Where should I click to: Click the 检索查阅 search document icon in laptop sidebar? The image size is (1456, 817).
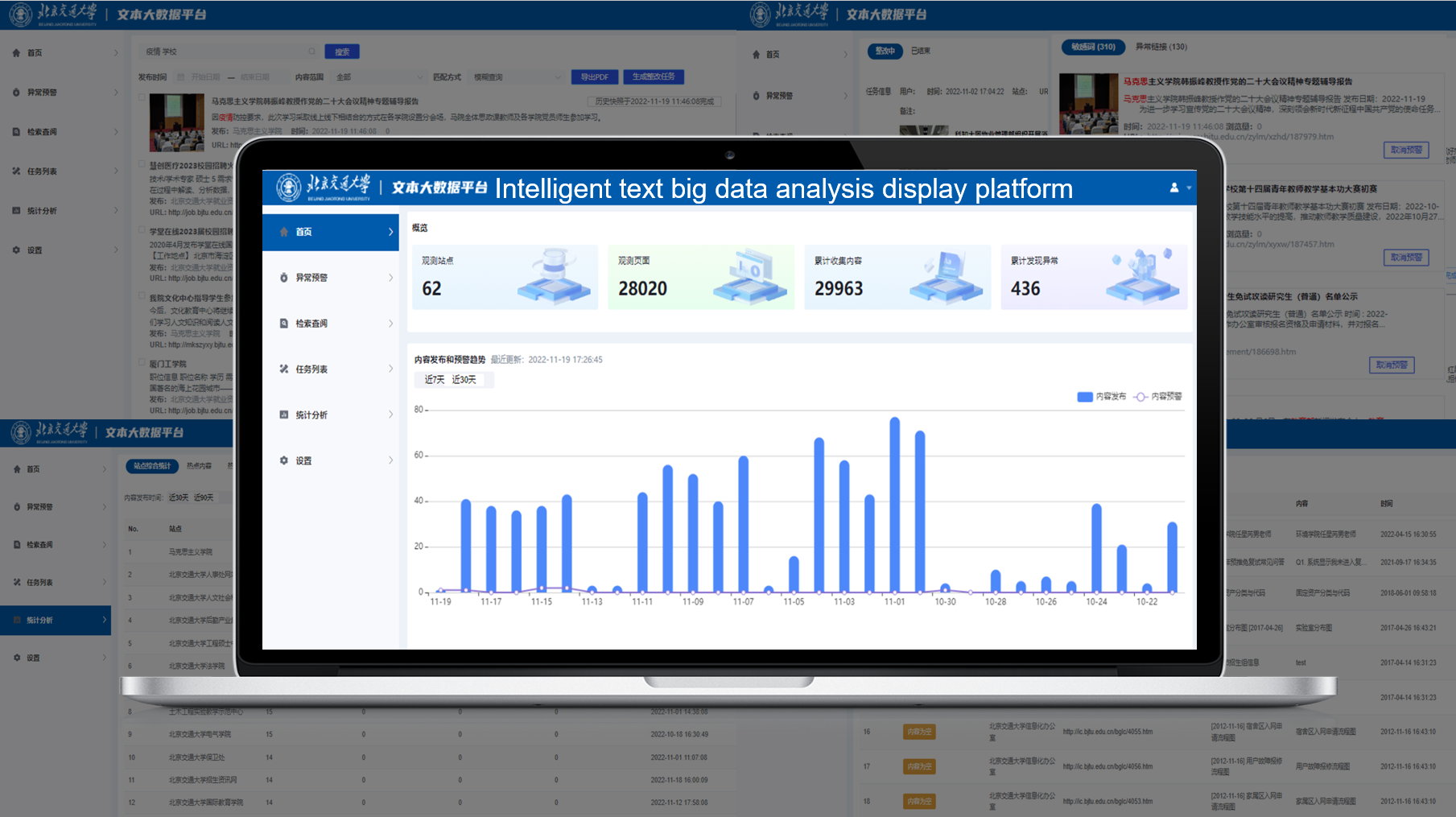coord(283,324)
